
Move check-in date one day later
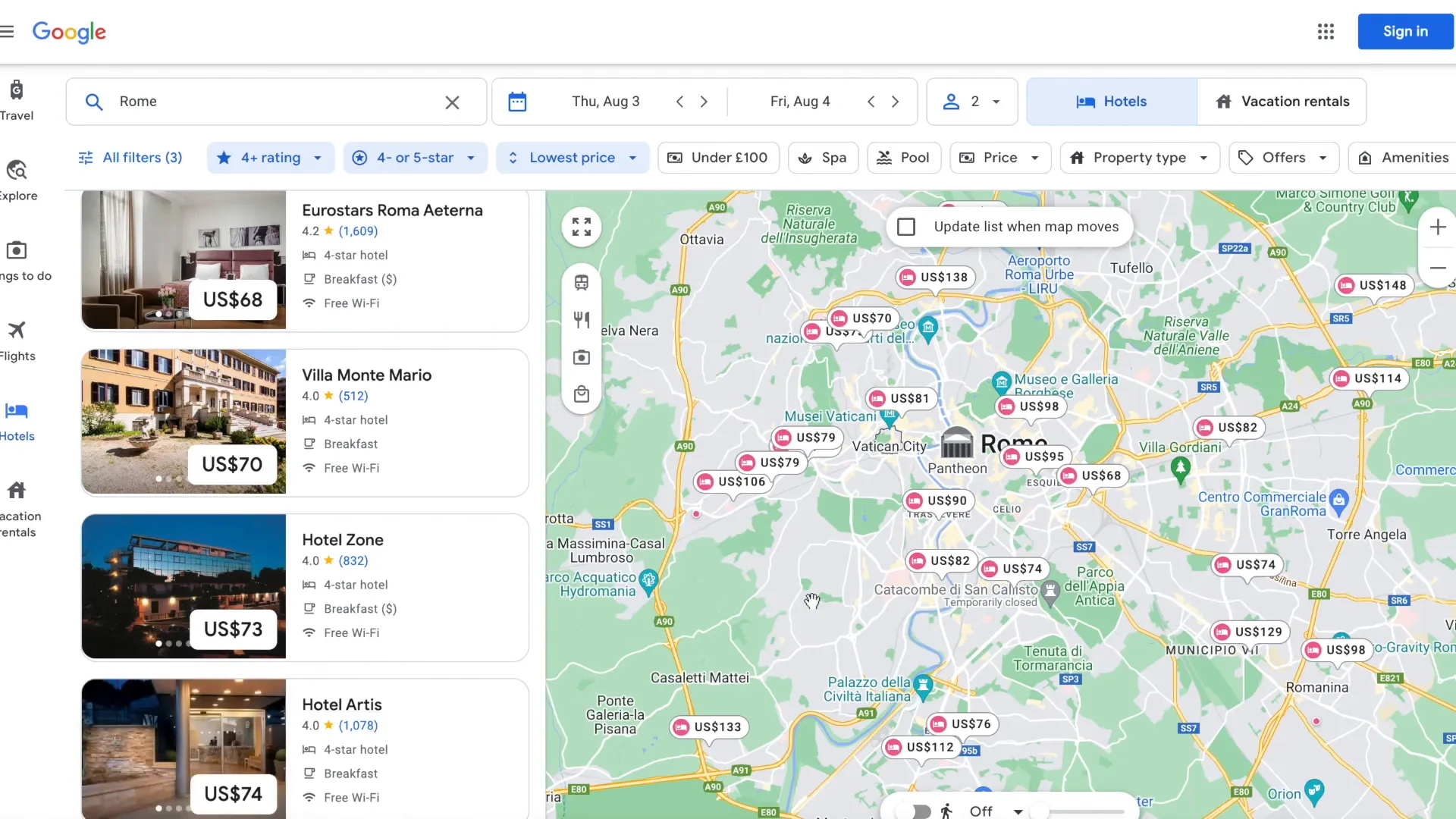[704, 102]
